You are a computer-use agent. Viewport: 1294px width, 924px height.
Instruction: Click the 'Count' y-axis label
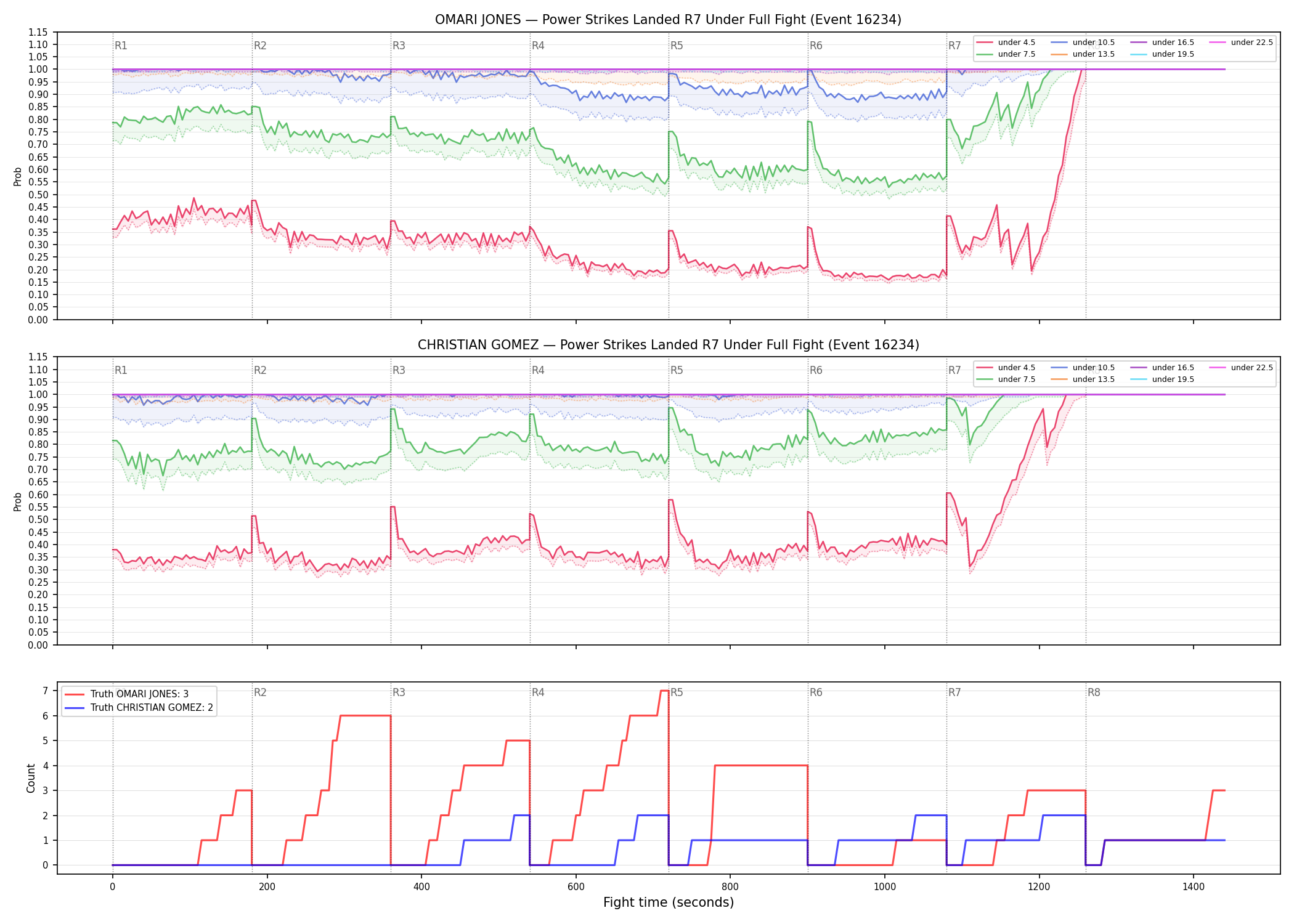point(31,778)
